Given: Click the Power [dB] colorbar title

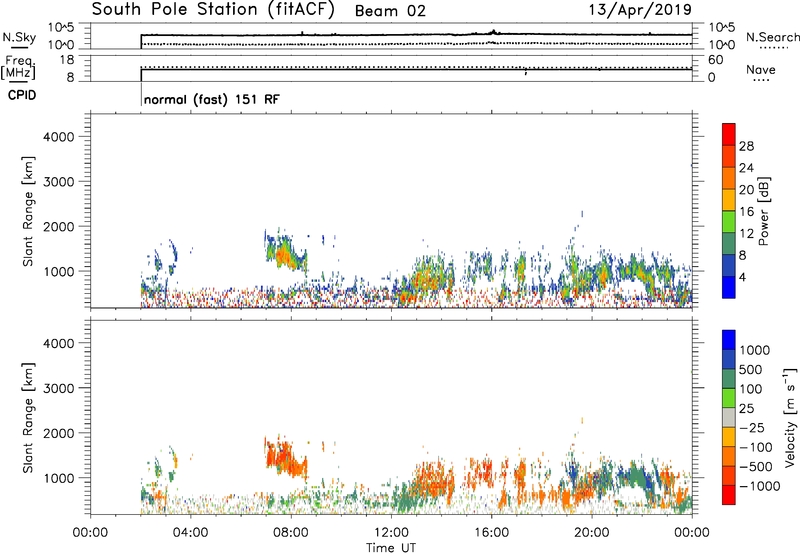Looking at the screenshot, I should pos(763,211).
